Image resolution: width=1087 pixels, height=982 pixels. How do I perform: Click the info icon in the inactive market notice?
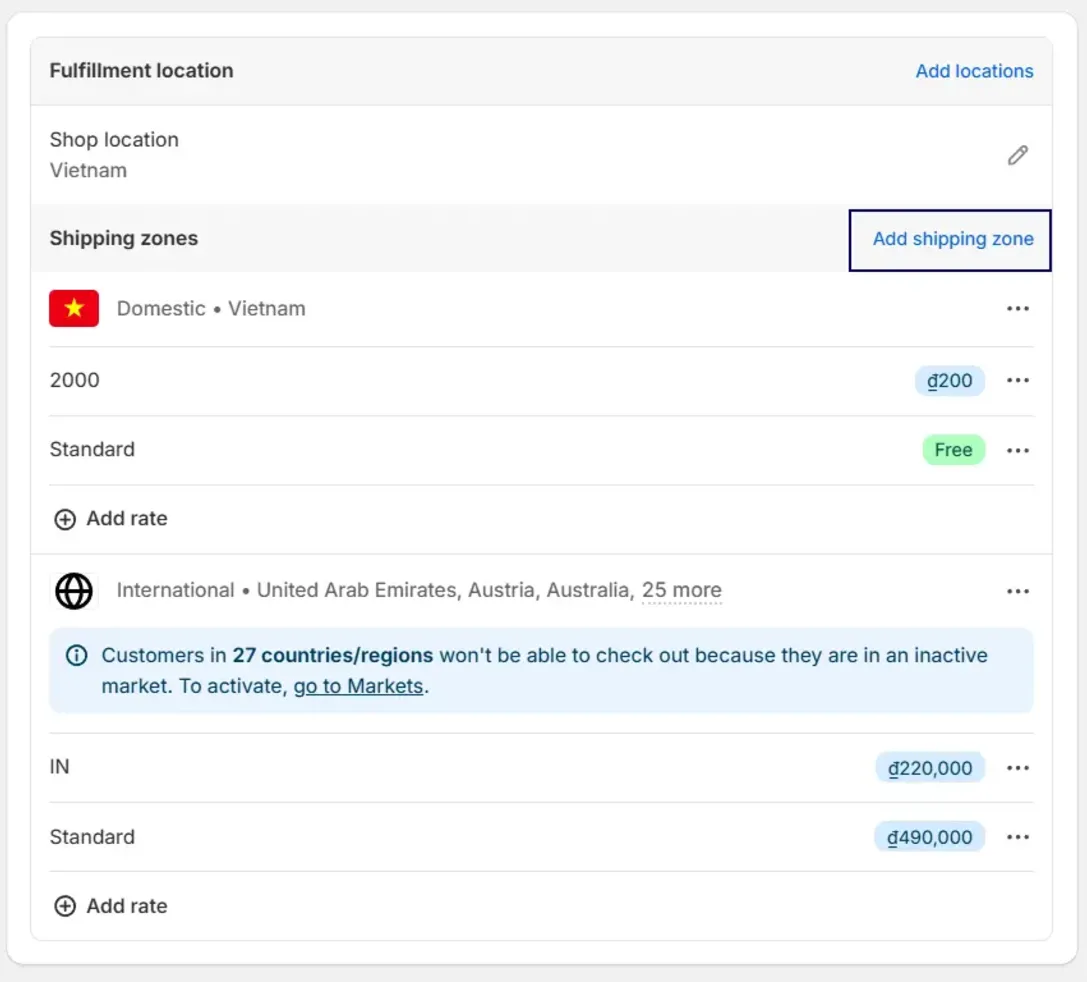(x=76, y=656)
